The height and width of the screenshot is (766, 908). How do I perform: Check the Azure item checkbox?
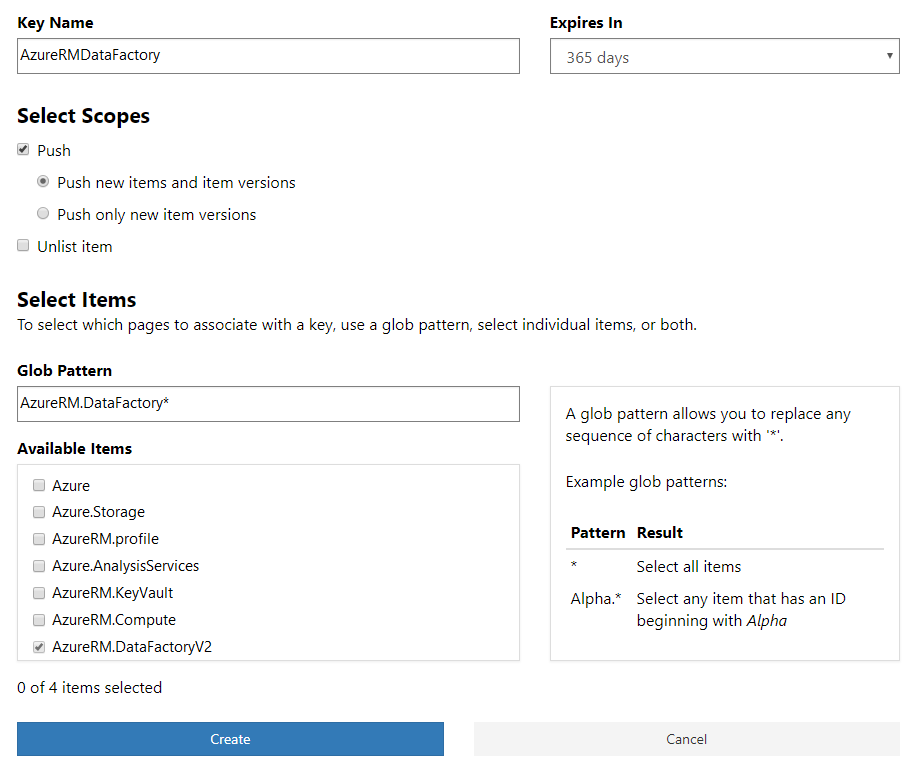(x=39, y=485)
